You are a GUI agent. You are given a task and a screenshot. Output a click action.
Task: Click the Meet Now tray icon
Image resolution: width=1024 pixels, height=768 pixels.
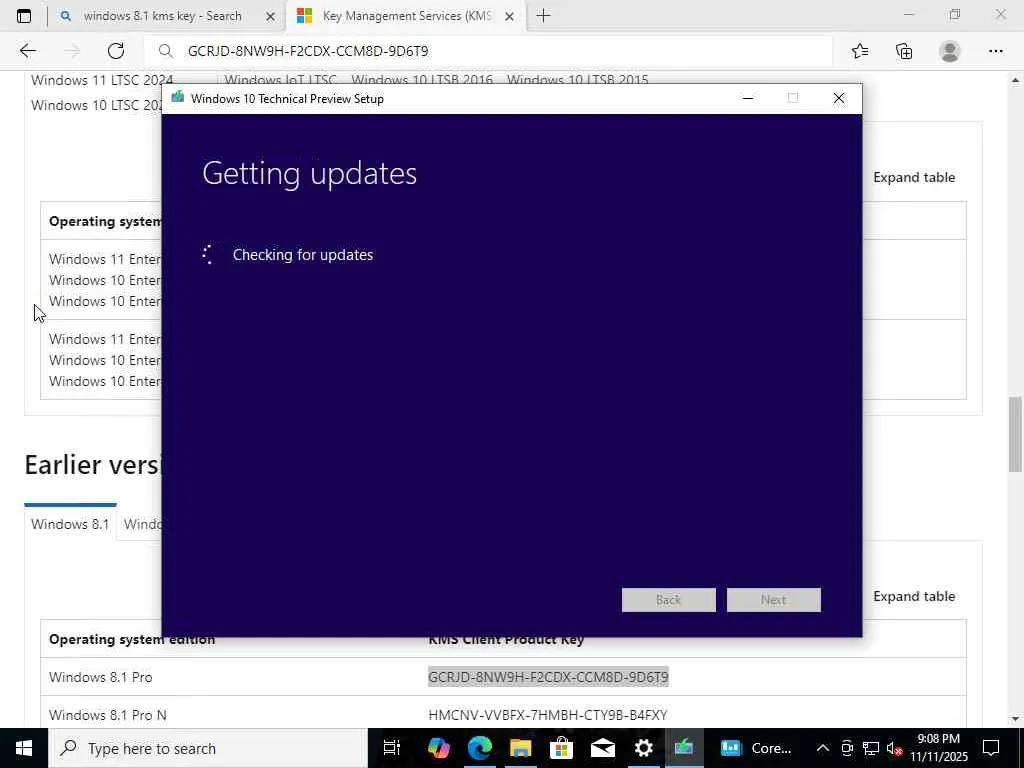click(x=847, y=748)
